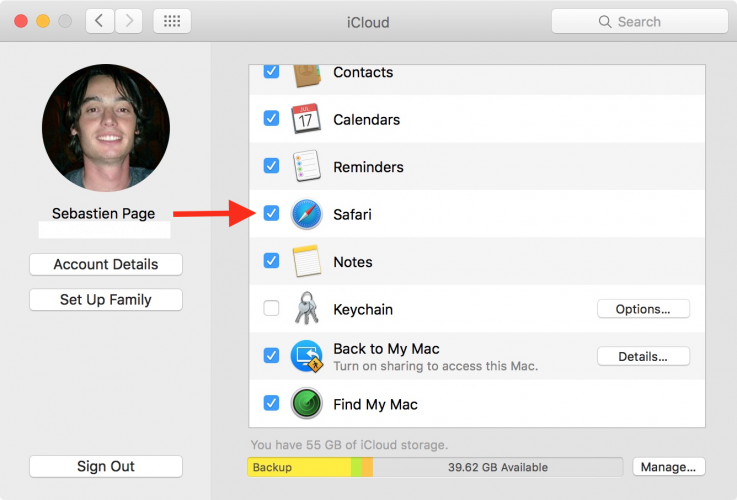Click the Find My Mac label
Screen dimensions: 737x500
pos(376,405)
